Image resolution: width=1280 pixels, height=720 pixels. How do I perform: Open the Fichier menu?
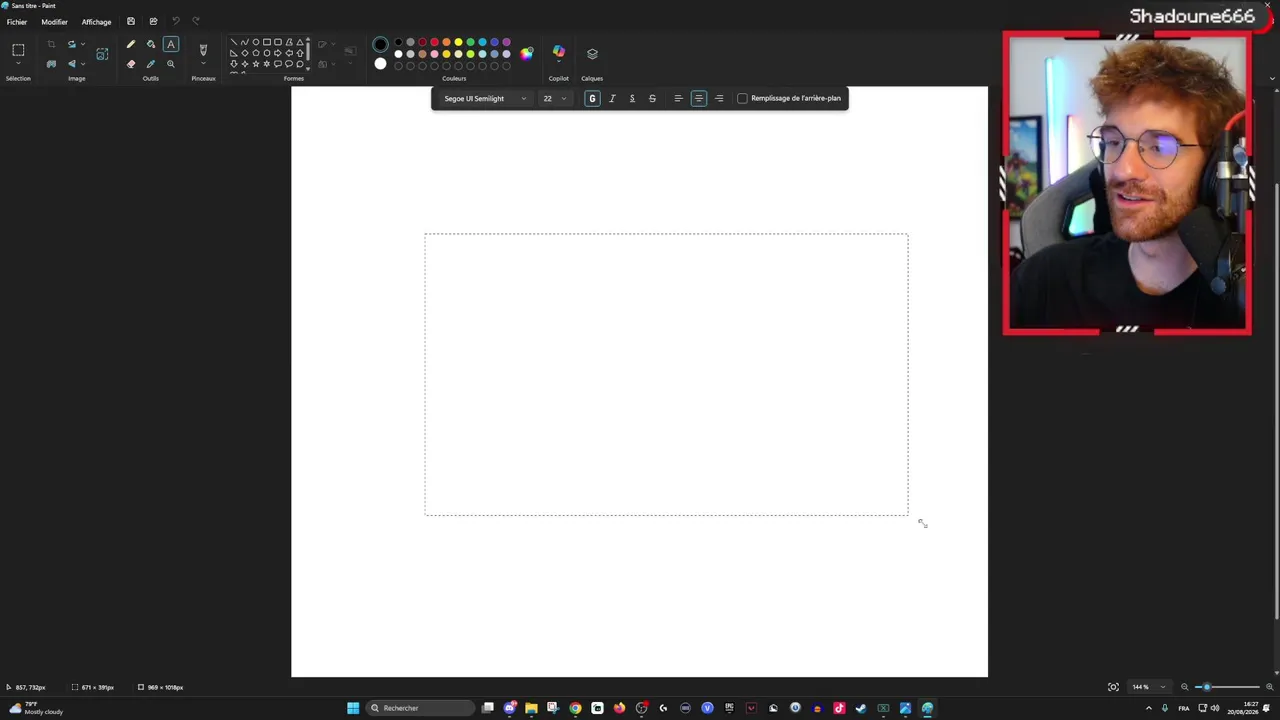pos(17,22)
